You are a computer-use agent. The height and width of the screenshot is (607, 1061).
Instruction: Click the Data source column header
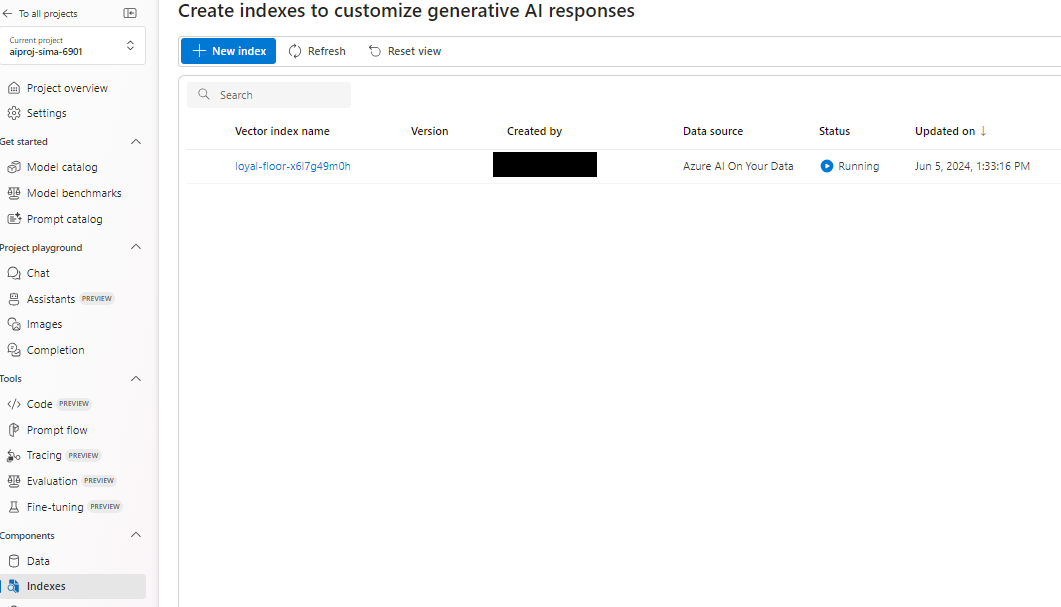tap(713, 131)
